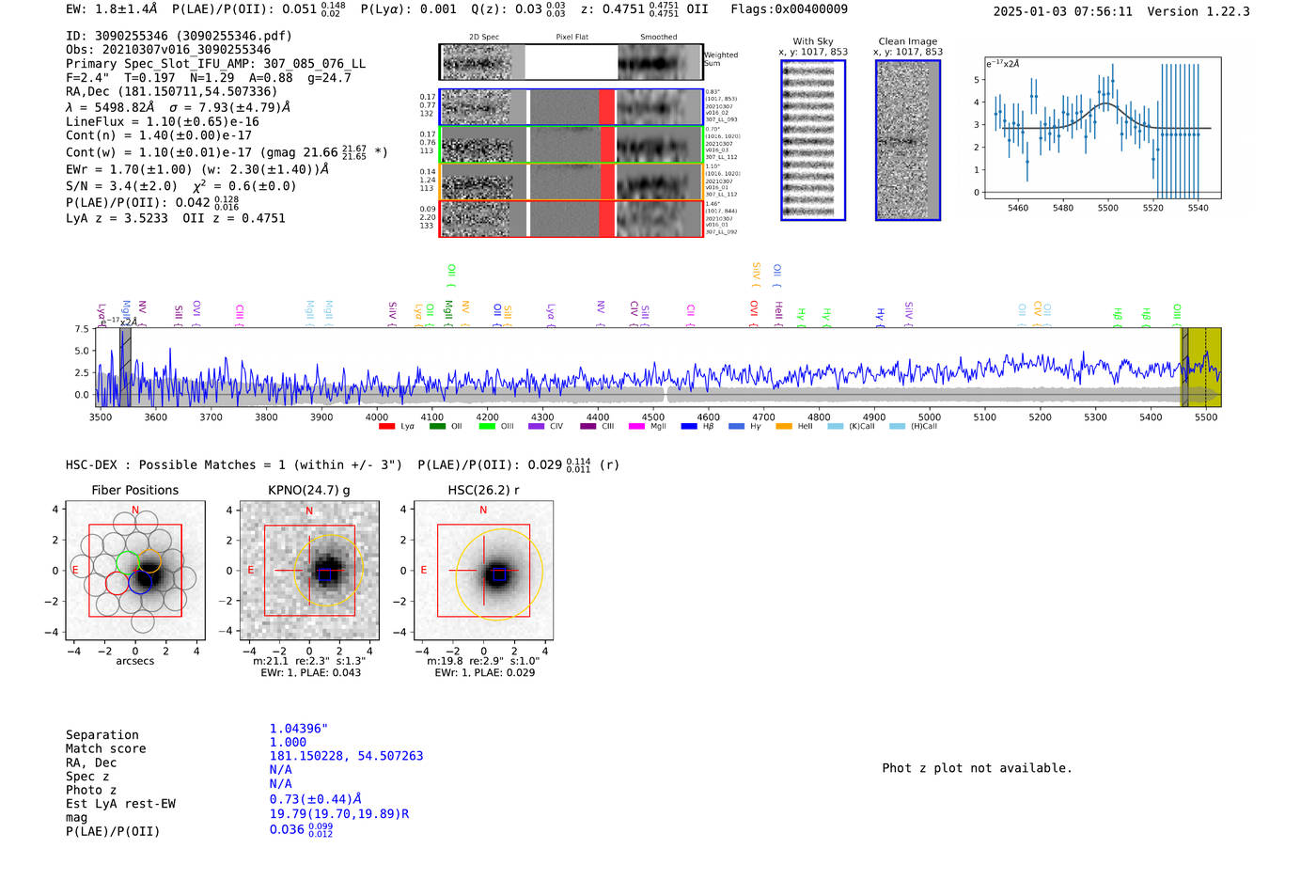The image size is (1316, 896).
Task: Click the EWr: 1. PLAE: 0.029 caption
Action: (484, 673)
